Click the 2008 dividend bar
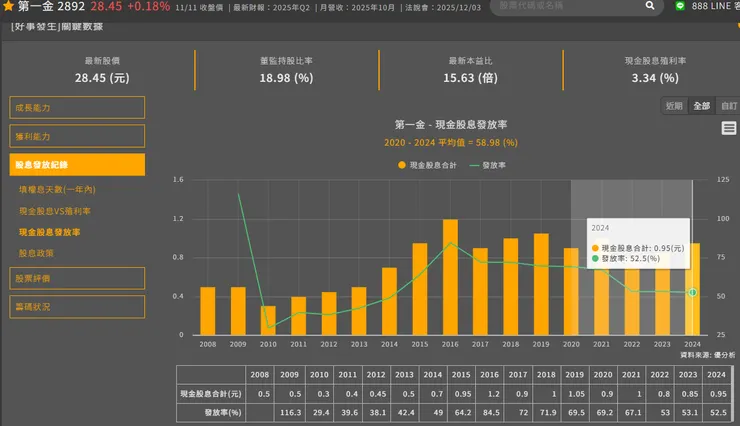This screenshot has height=426, width=740. tap(208, 311)
